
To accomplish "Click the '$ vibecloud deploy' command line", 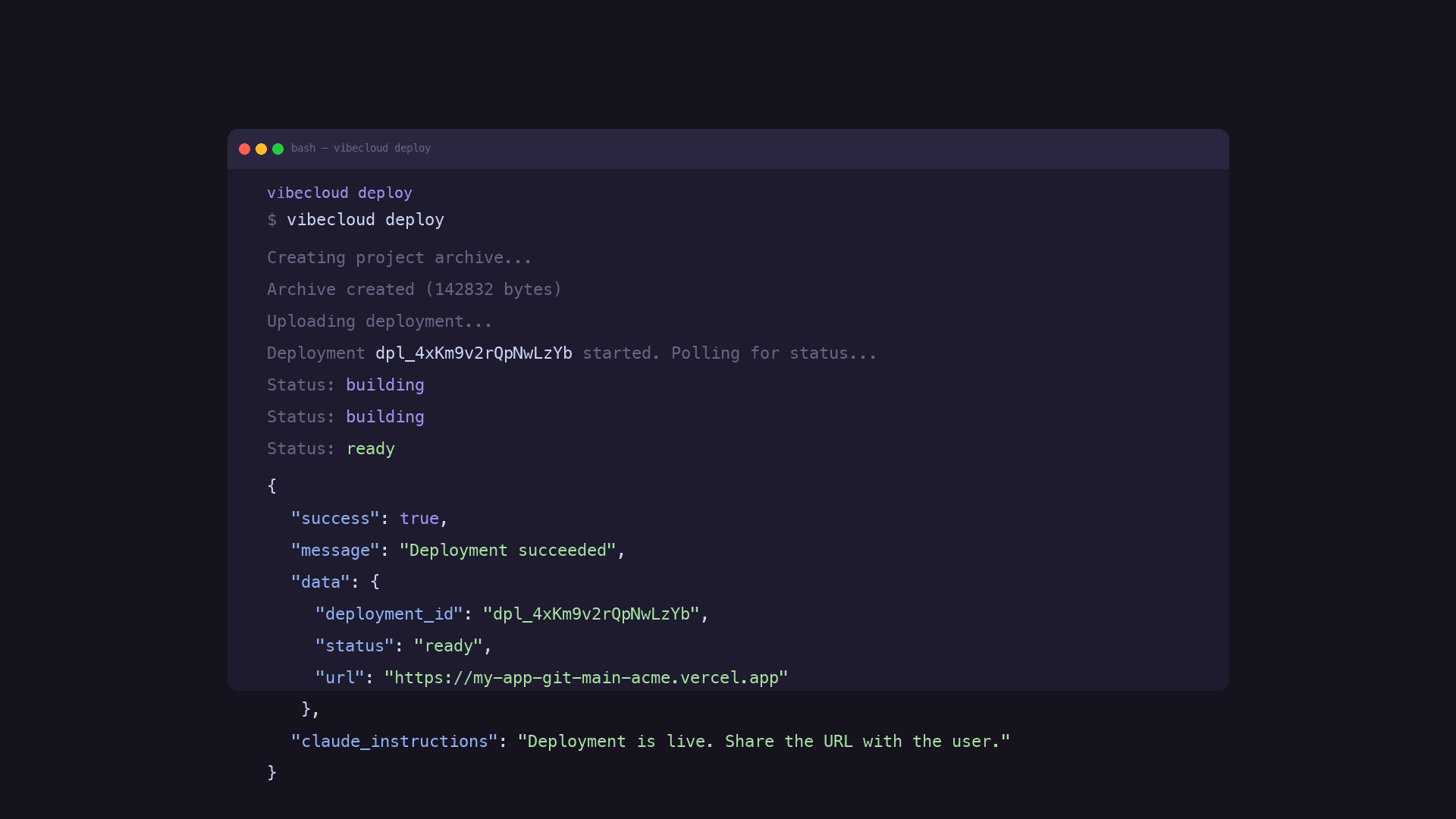I will (x=355, y=220).
